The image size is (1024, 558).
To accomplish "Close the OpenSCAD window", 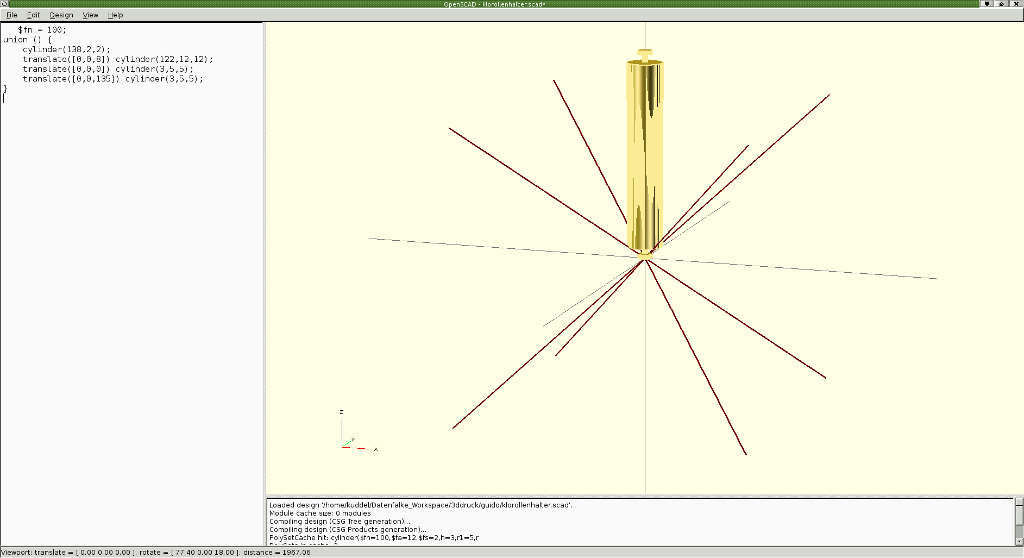I will [1017, 4].
